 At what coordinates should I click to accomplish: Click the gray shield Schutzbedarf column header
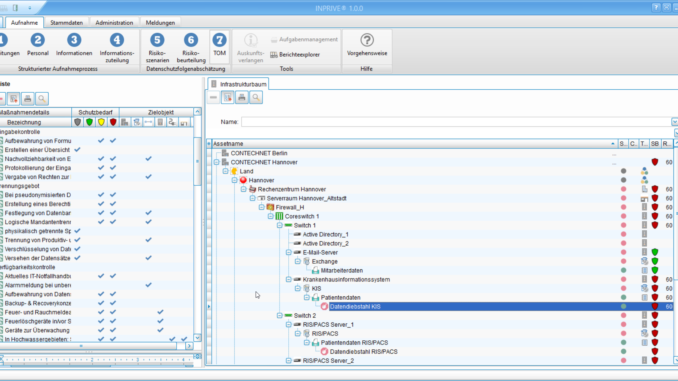pos(77,122)
